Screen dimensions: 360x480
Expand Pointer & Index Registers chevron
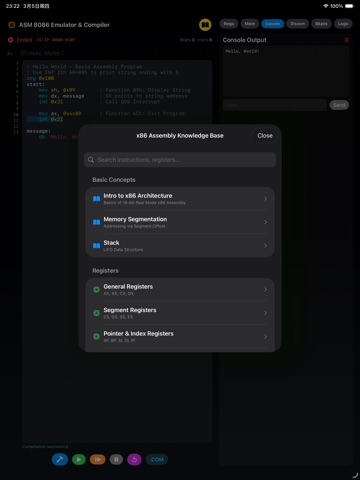[265, 337]
